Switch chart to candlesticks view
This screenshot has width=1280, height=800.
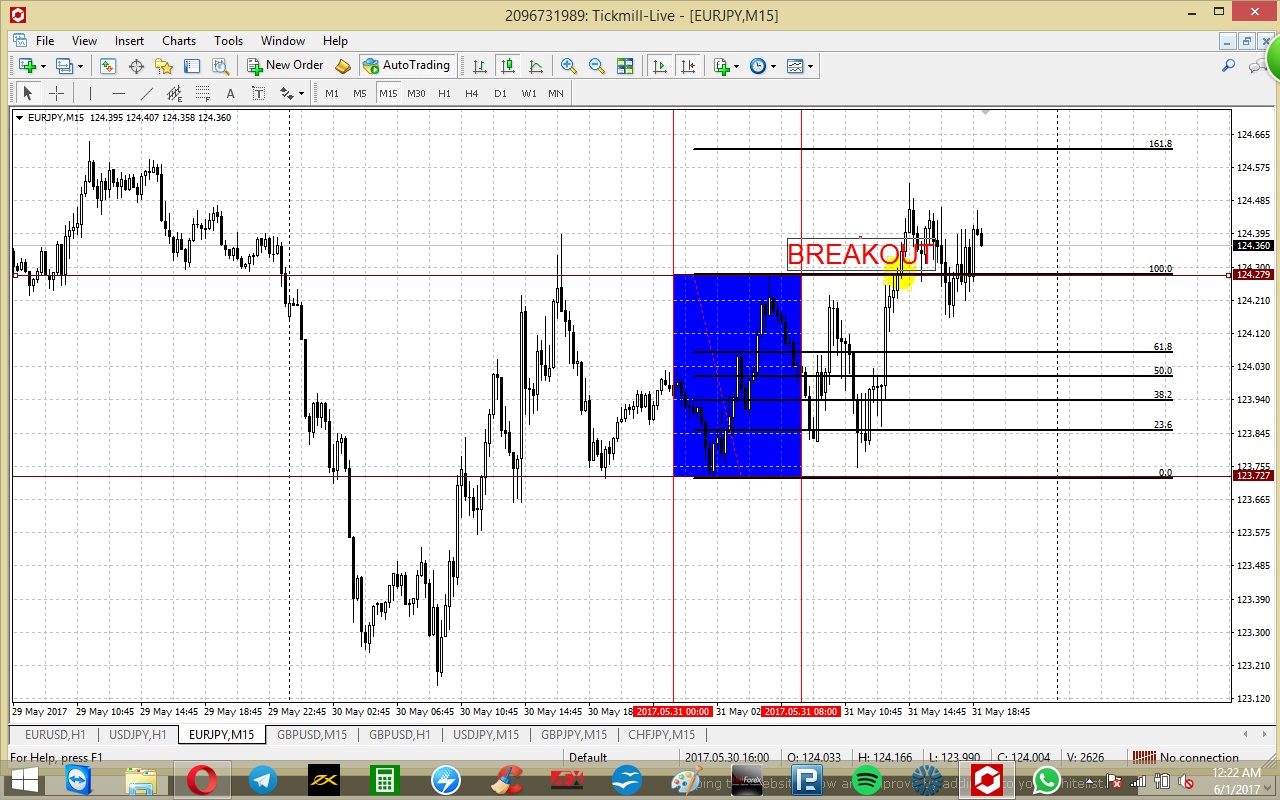point(508,66)
